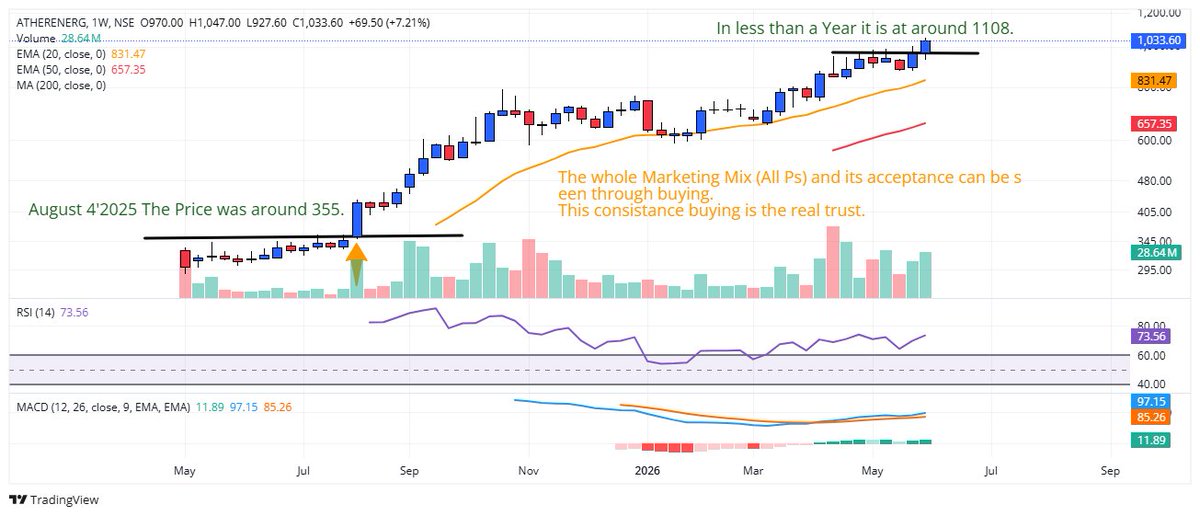Click the blue 97.15 MACD axis label
Image resolution: width=1200 pixels, height=516 pixels.
[x=1153, y=401]
